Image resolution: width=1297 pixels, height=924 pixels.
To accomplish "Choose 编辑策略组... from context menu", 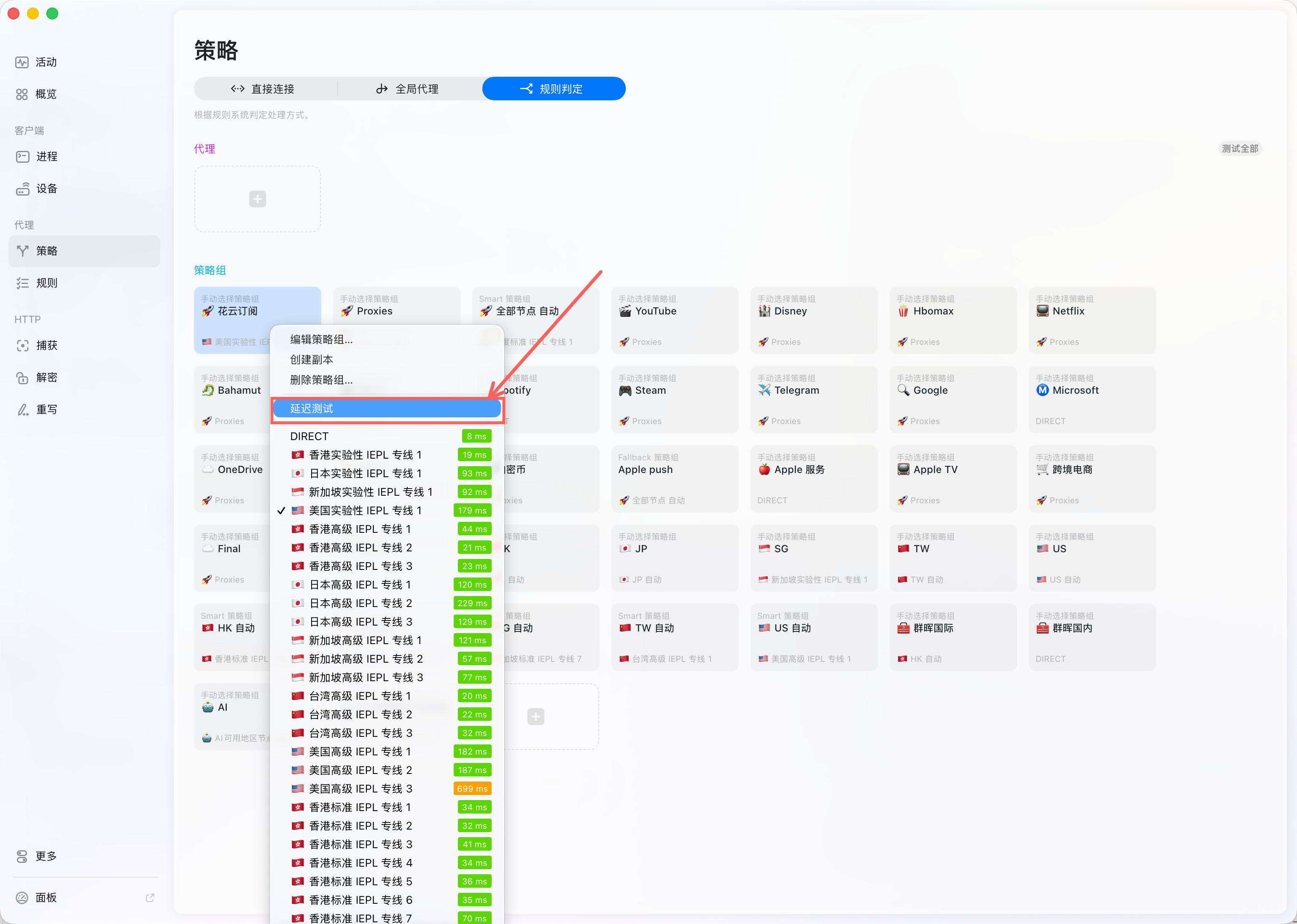I will (387, 340).
